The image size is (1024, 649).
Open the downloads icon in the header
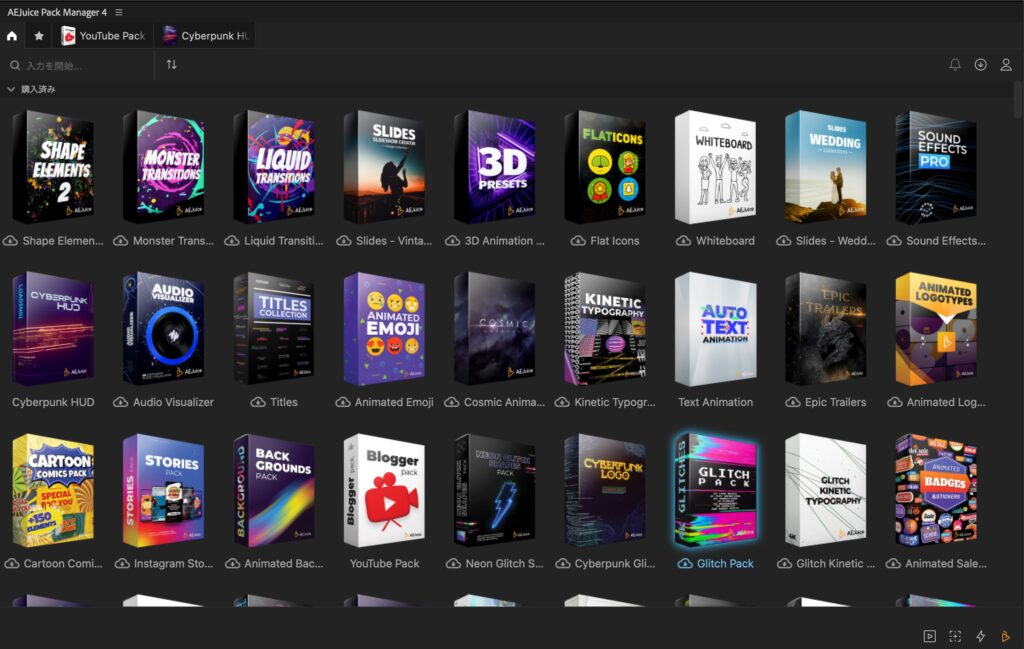click(980, 65)
